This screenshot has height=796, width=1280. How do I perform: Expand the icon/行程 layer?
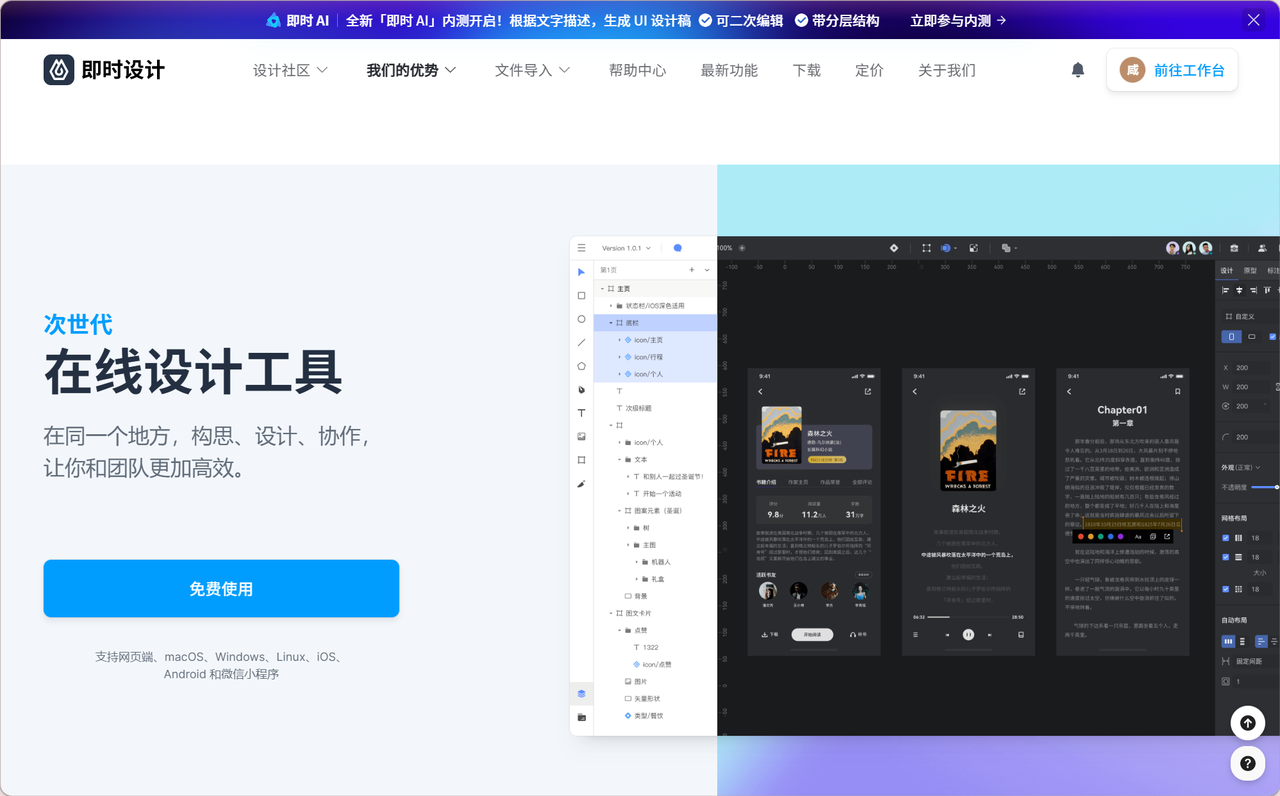click(619, 357)
